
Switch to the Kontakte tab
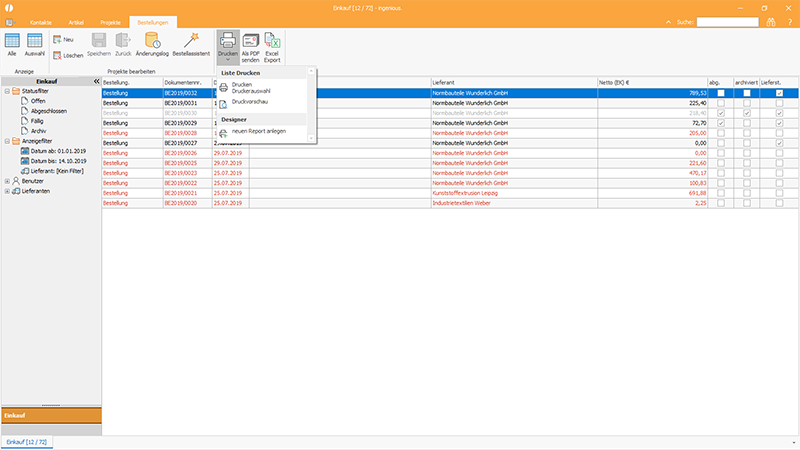tap(41, 22)
